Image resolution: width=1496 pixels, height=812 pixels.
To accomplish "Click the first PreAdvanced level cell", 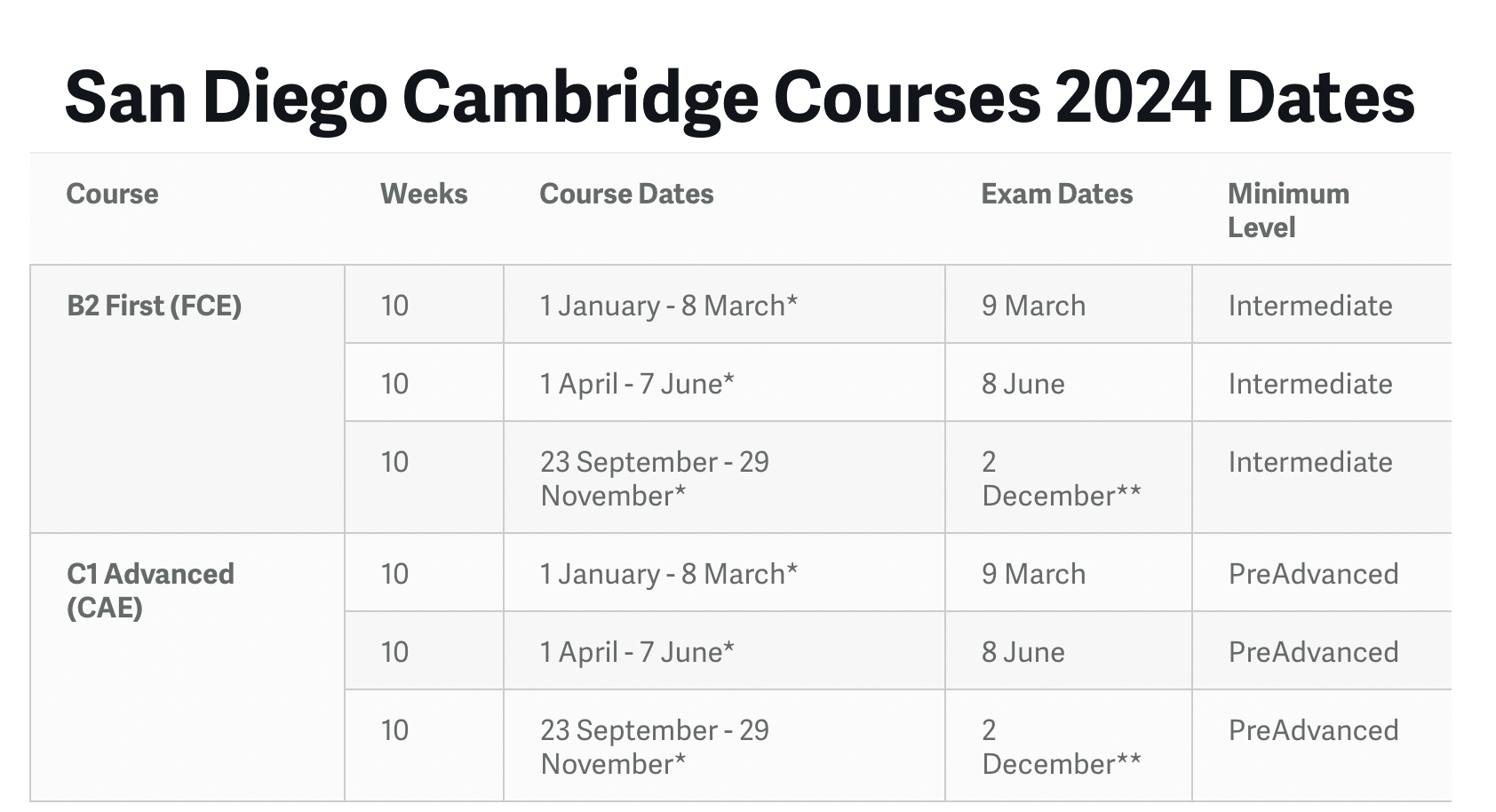I will click(x=1313, y=574).
